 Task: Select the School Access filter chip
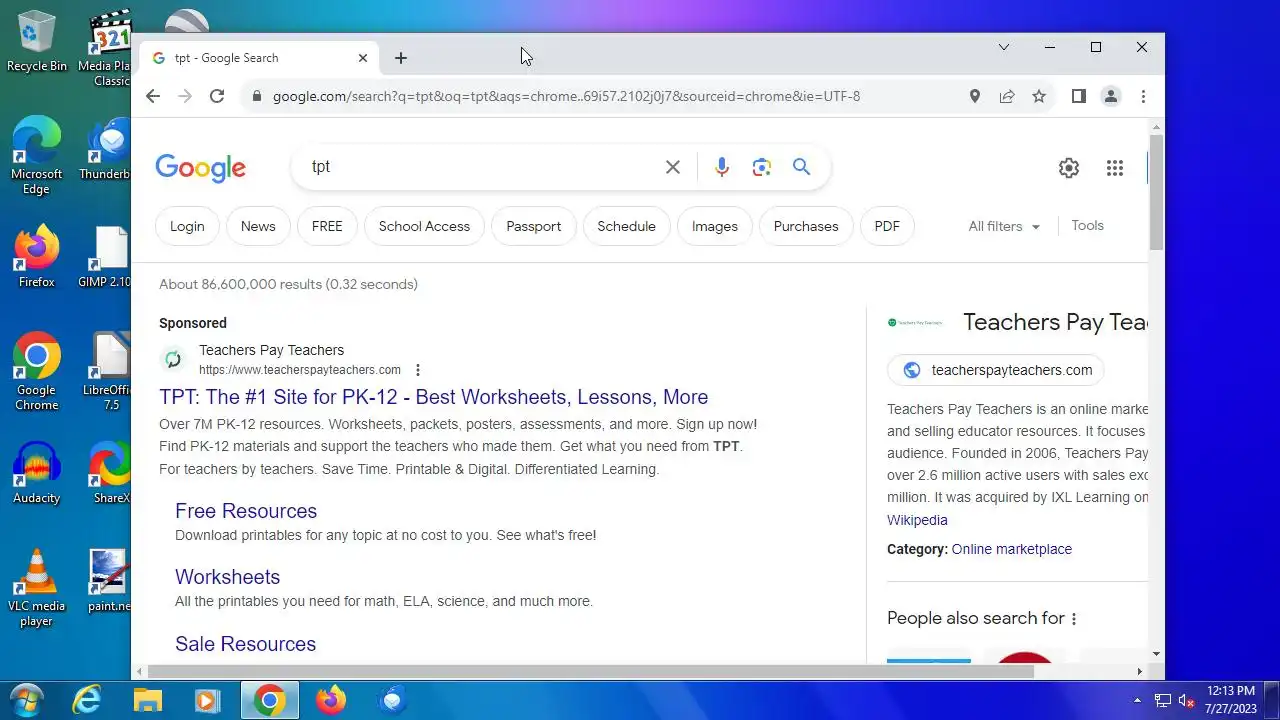[x=424, y=226]
